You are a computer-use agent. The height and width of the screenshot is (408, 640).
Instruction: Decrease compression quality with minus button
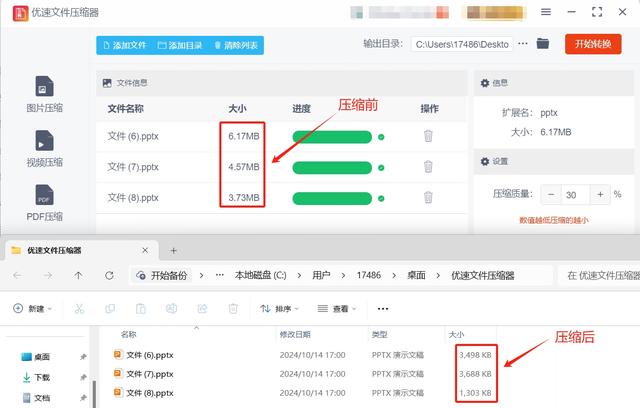click(x=551, y=195)
